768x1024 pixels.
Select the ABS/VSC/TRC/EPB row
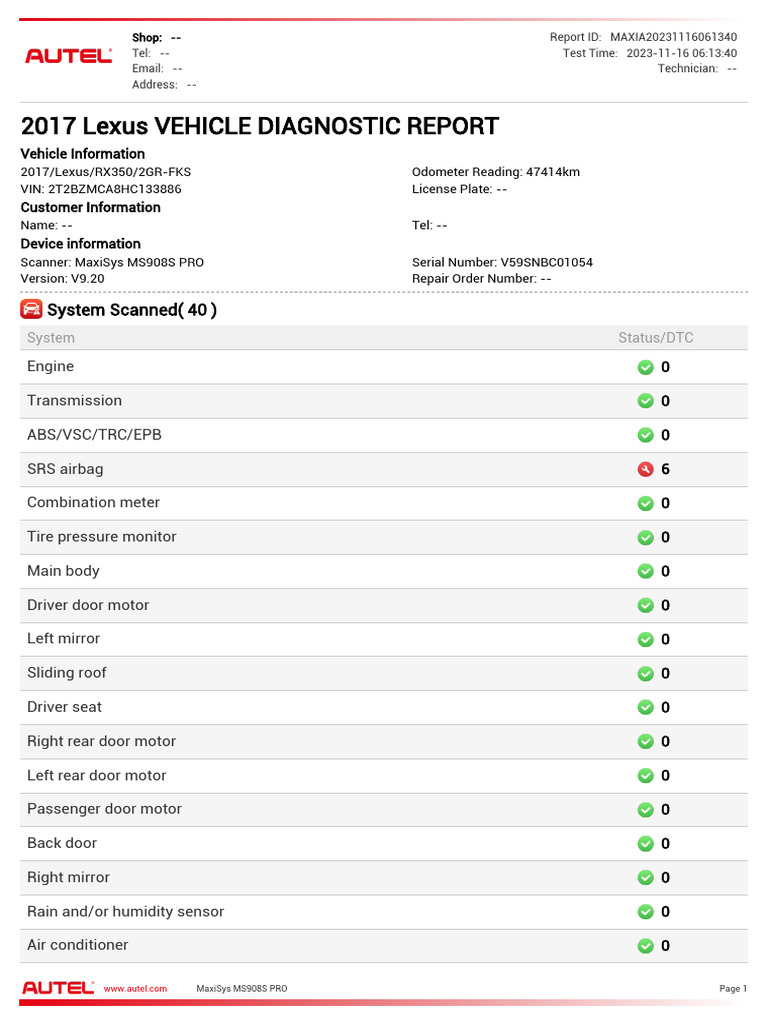point(383,435)
